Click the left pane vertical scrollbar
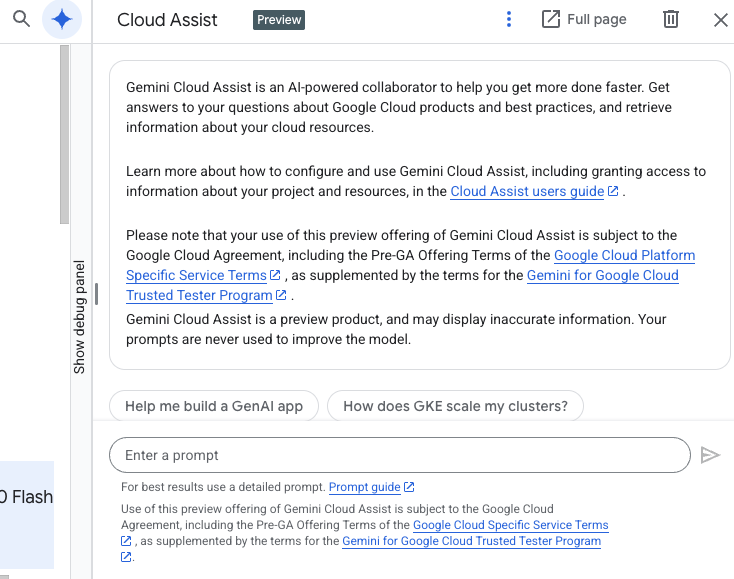The height and width of the screenshot is (579, 734). [x=65, y=135]
